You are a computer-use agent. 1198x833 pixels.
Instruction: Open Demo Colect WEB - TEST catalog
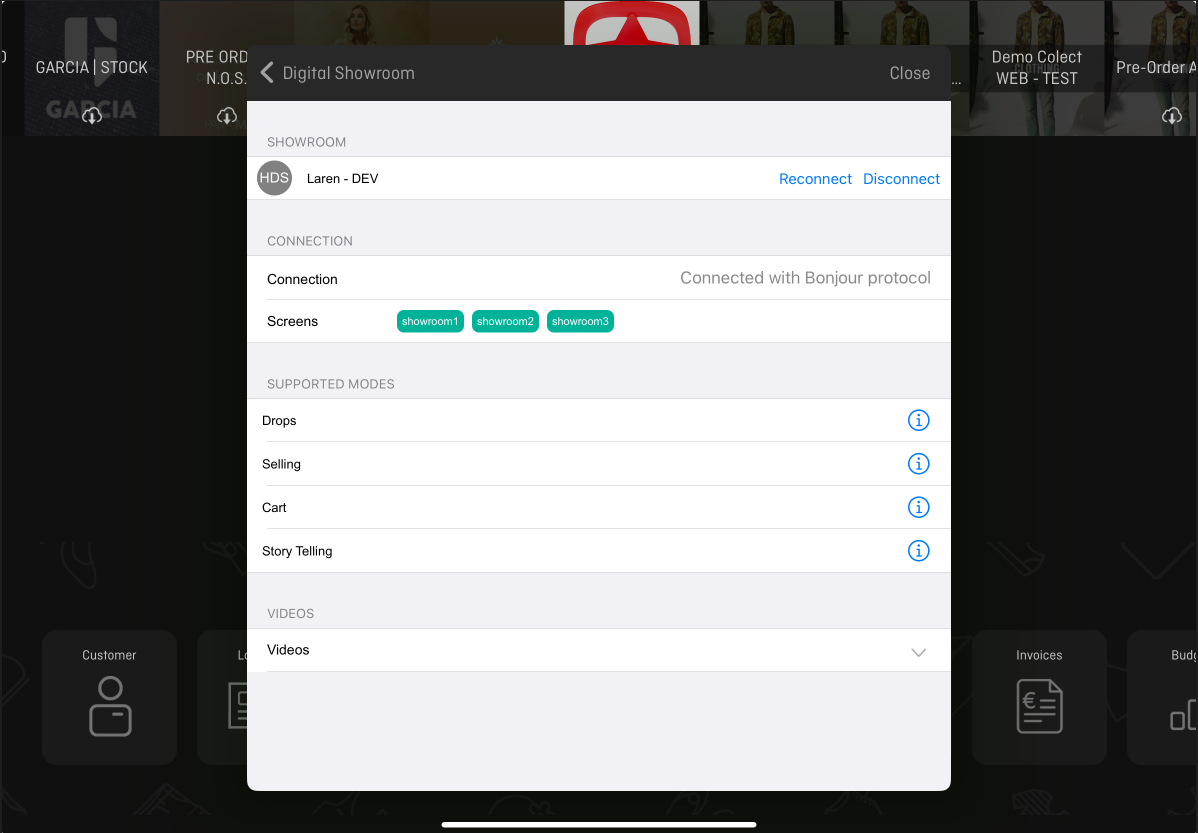[x=1036, y=68]
